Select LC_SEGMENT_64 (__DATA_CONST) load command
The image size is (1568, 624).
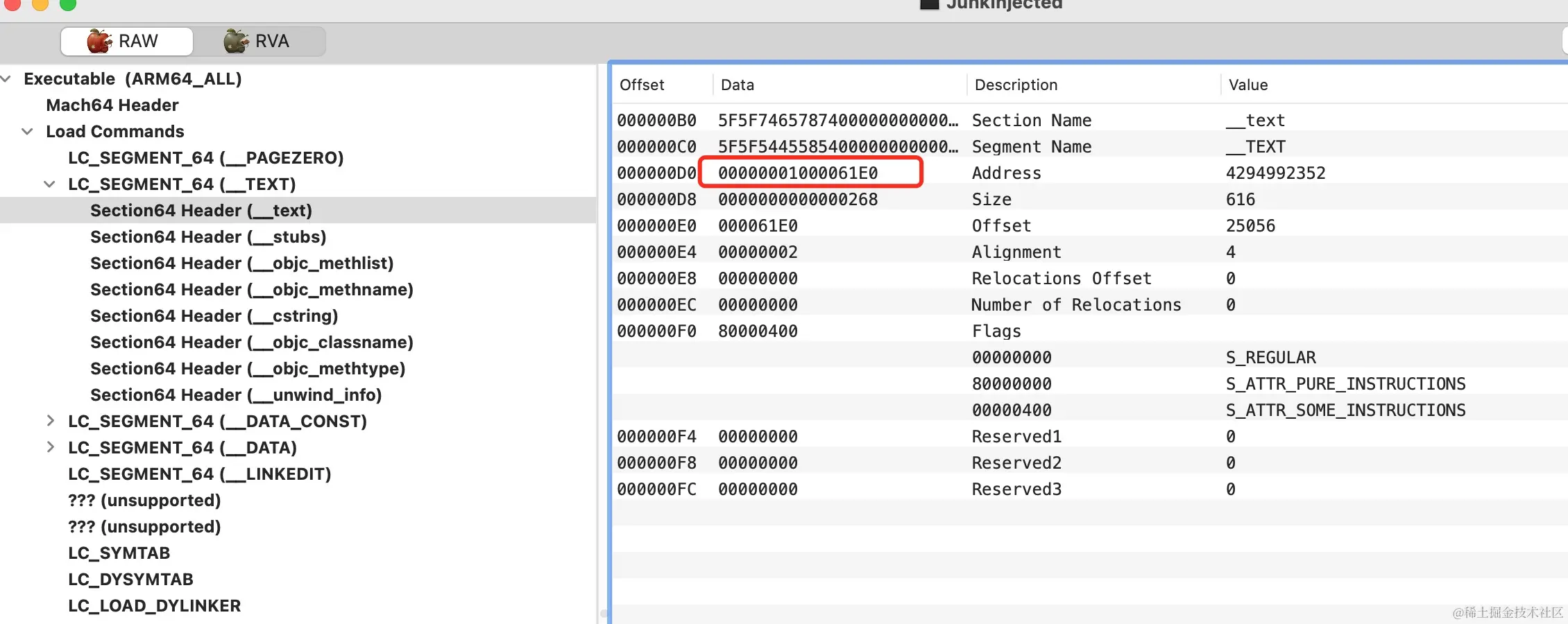click(x=217, y=422)
